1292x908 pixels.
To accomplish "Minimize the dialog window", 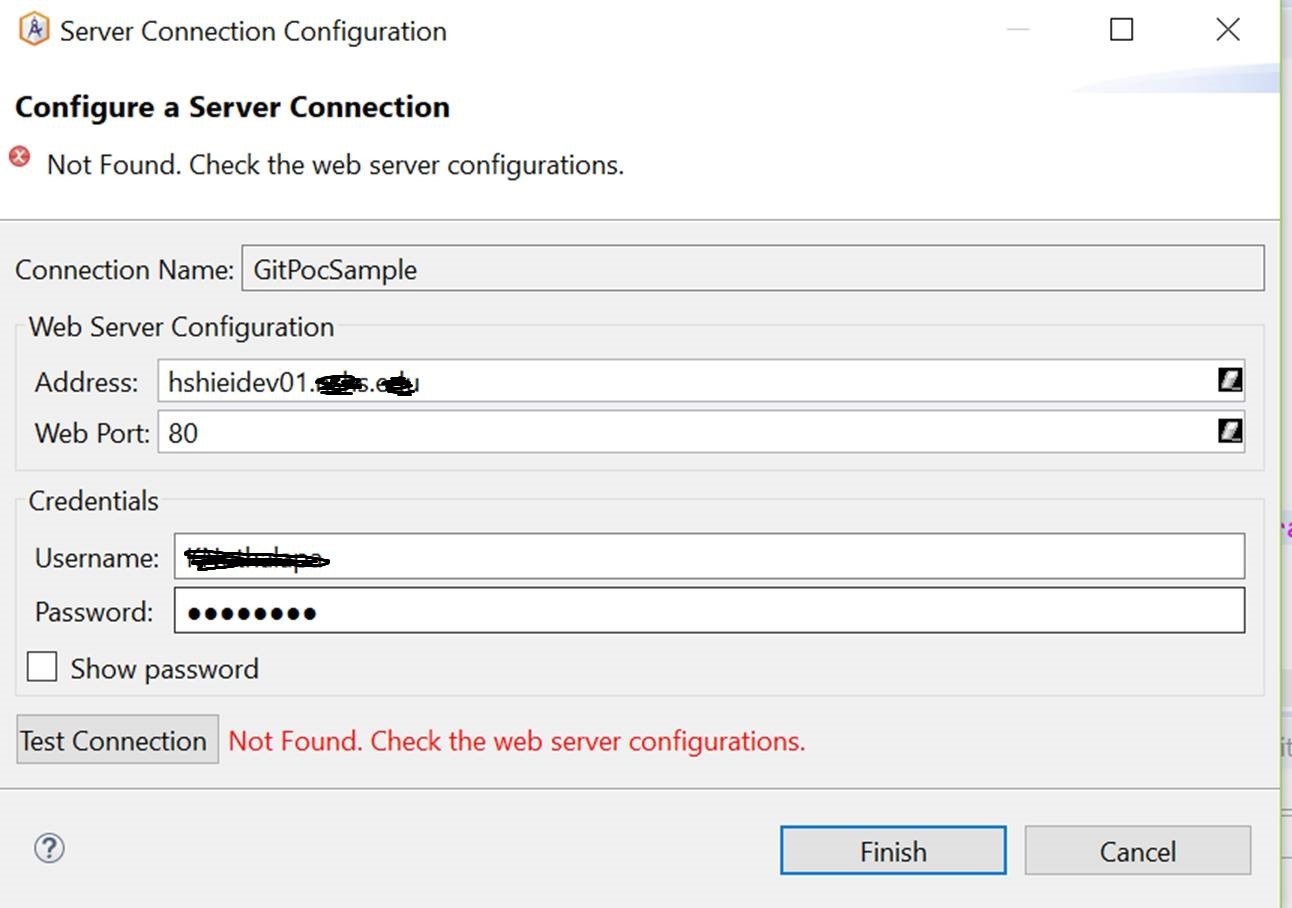I will click(1017, 30).
